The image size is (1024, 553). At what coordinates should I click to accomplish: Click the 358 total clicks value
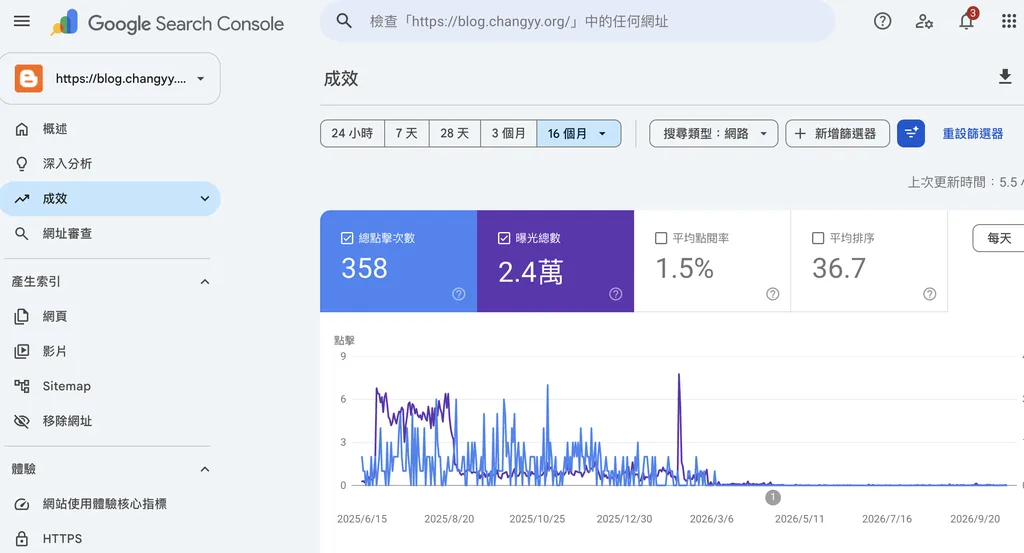[x=364, y=268]
